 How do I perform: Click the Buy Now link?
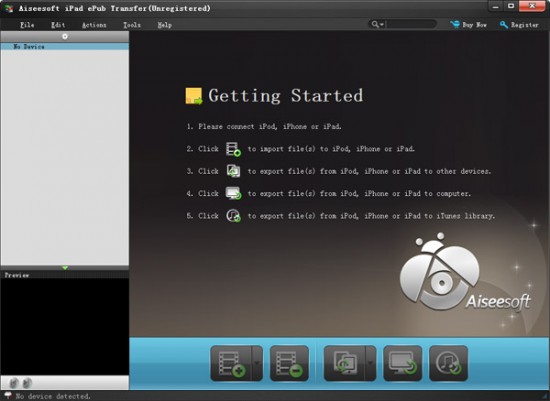(474, 25)
